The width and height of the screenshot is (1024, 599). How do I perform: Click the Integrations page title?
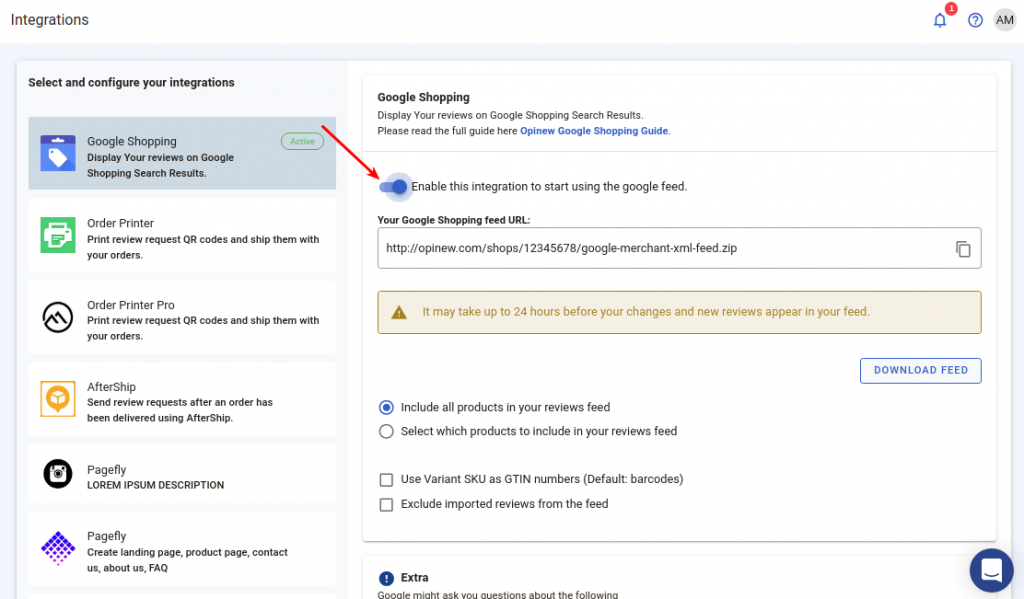50,20
